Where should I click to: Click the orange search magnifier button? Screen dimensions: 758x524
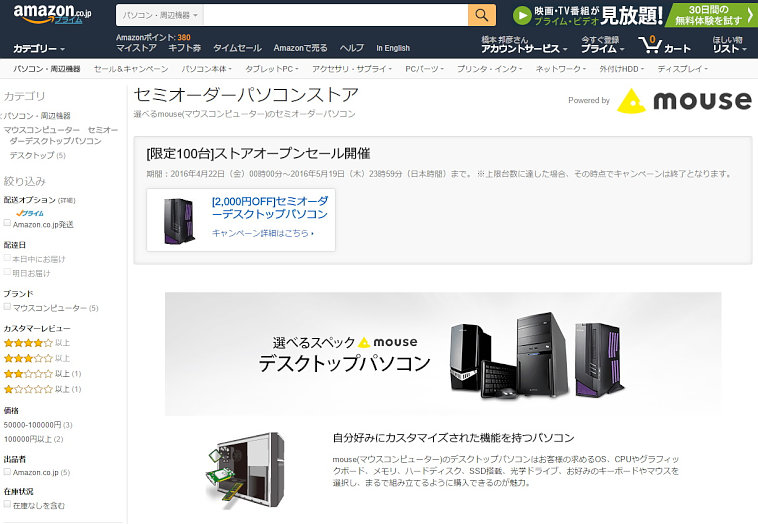click(481, 15)
